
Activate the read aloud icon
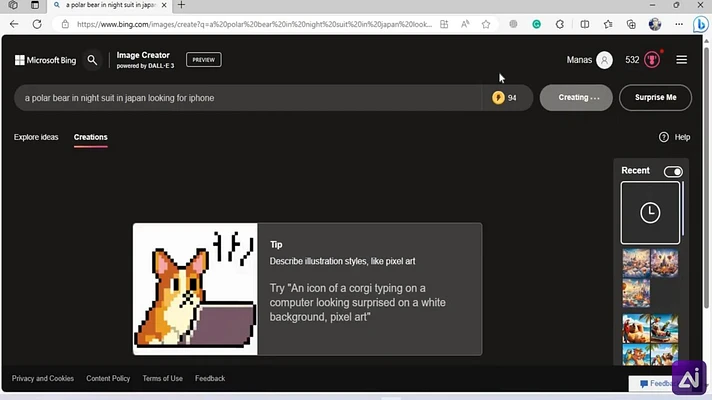[x=465, y=24]
